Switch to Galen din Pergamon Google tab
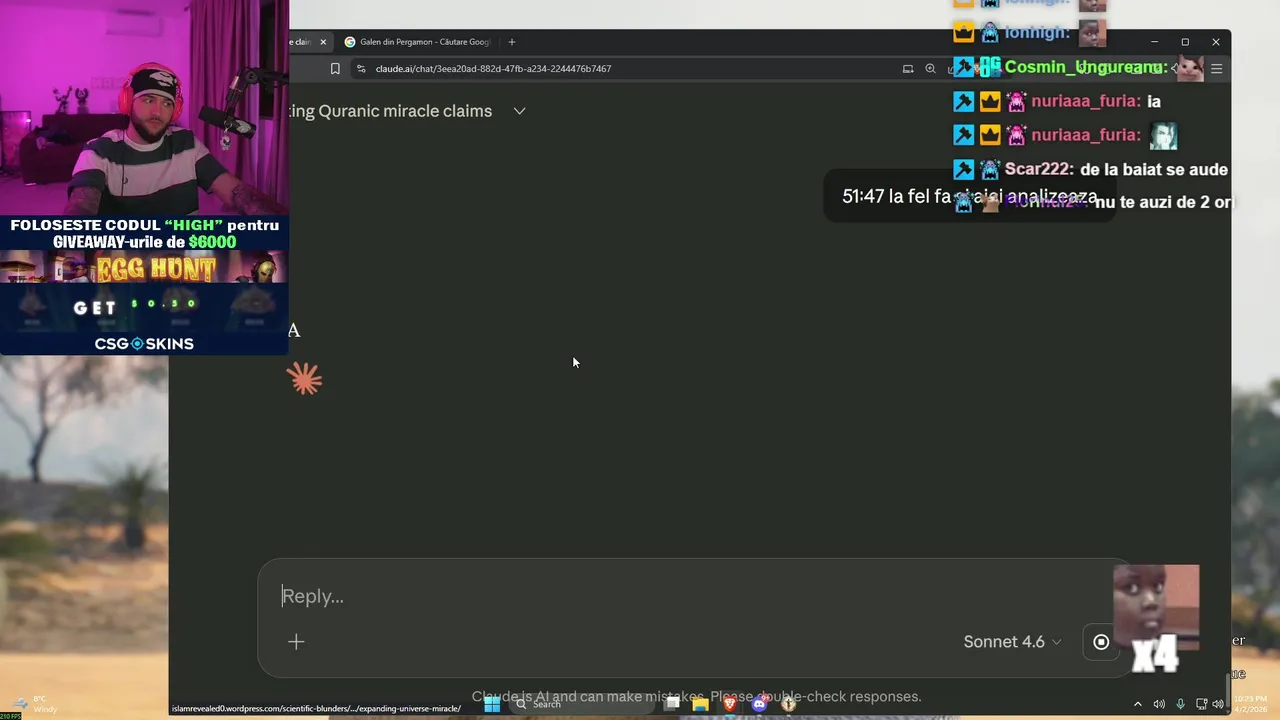Viewport: 1280px width, 720px height. pyautogui.click(x=418, y=42)
